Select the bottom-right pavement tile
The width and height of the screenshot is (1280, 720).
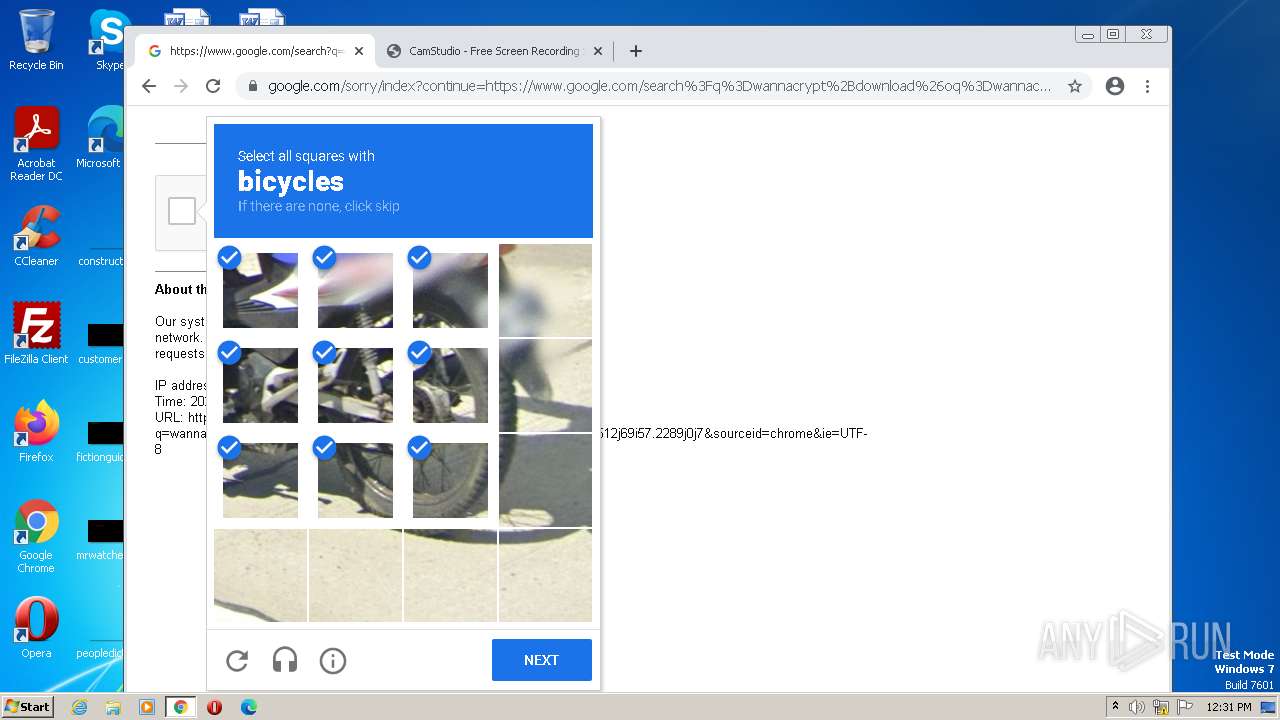(x=545, y=575)
